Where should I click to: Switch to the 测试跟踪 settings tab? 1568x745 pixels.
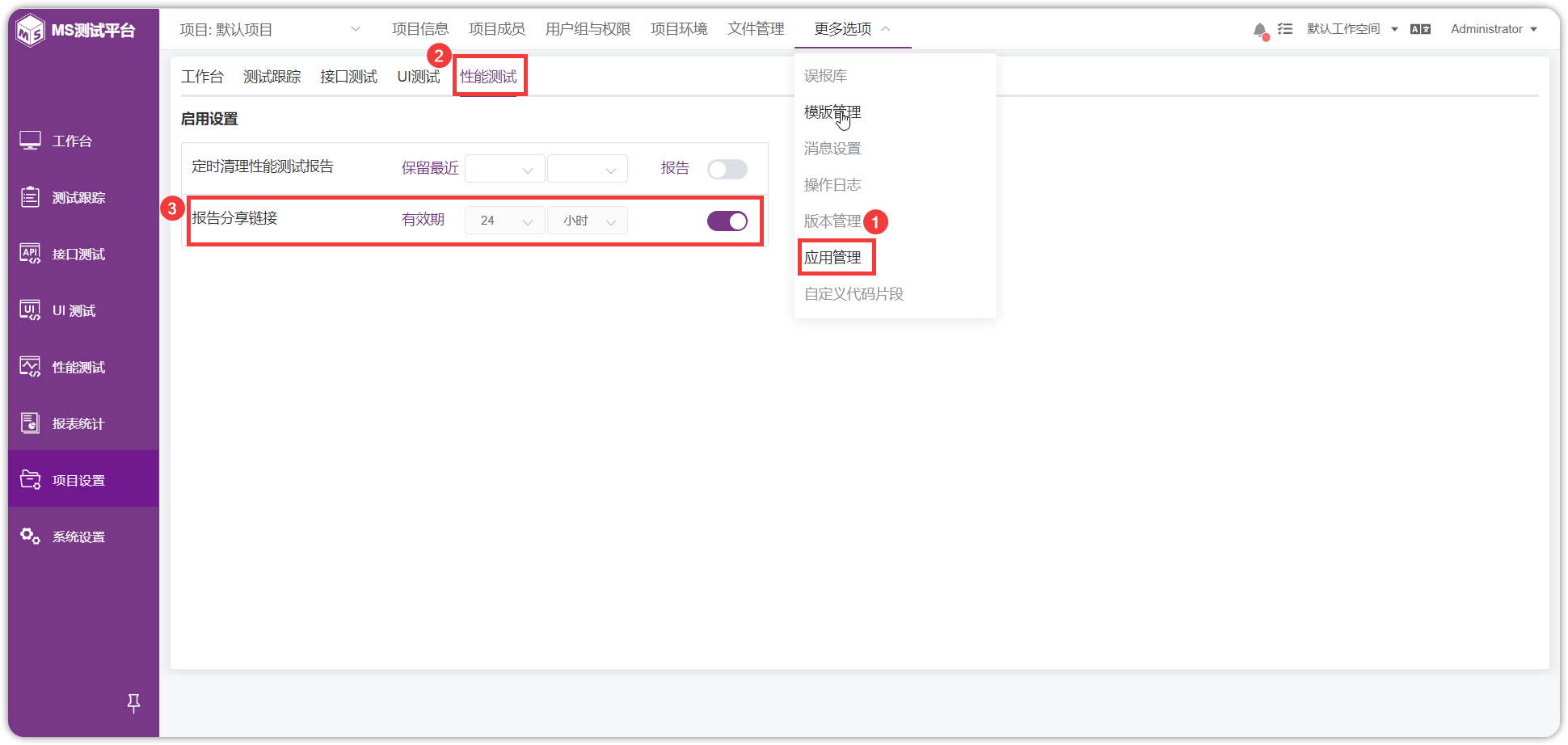coord(272,77)
